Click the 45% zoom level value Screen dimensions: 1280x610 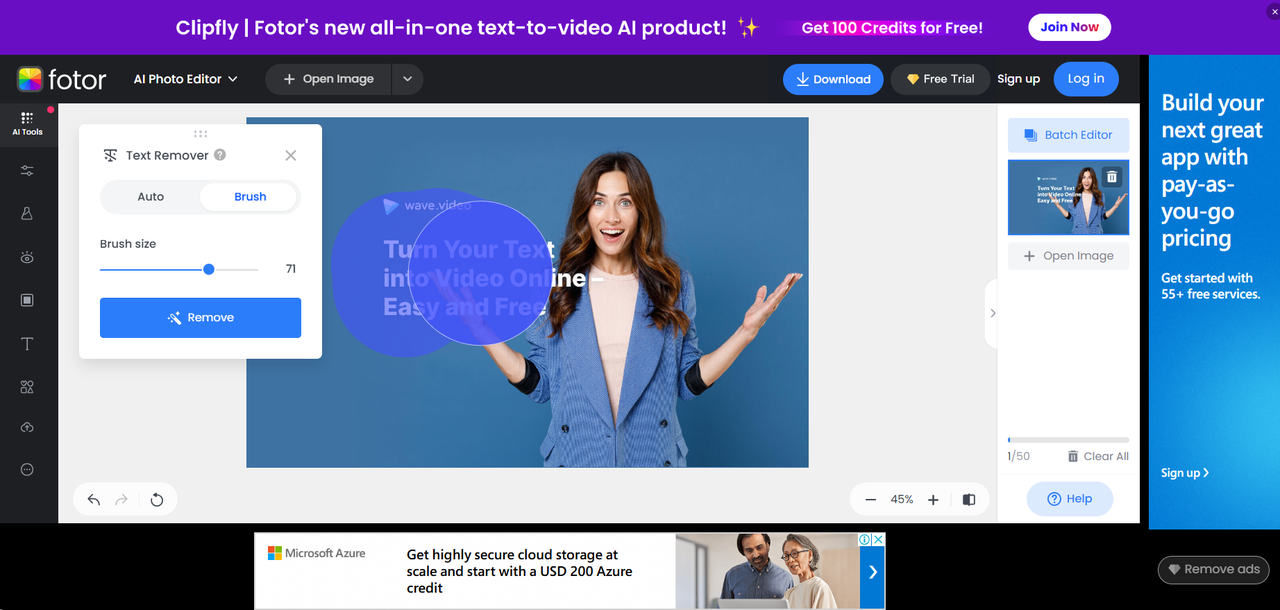pyautogui.click(x=902, y=499)
